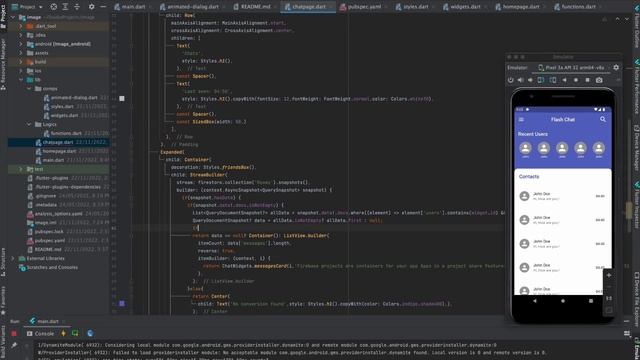Collapse the lib folder
The height and width of the screenshot is (360, 640).
20,80
